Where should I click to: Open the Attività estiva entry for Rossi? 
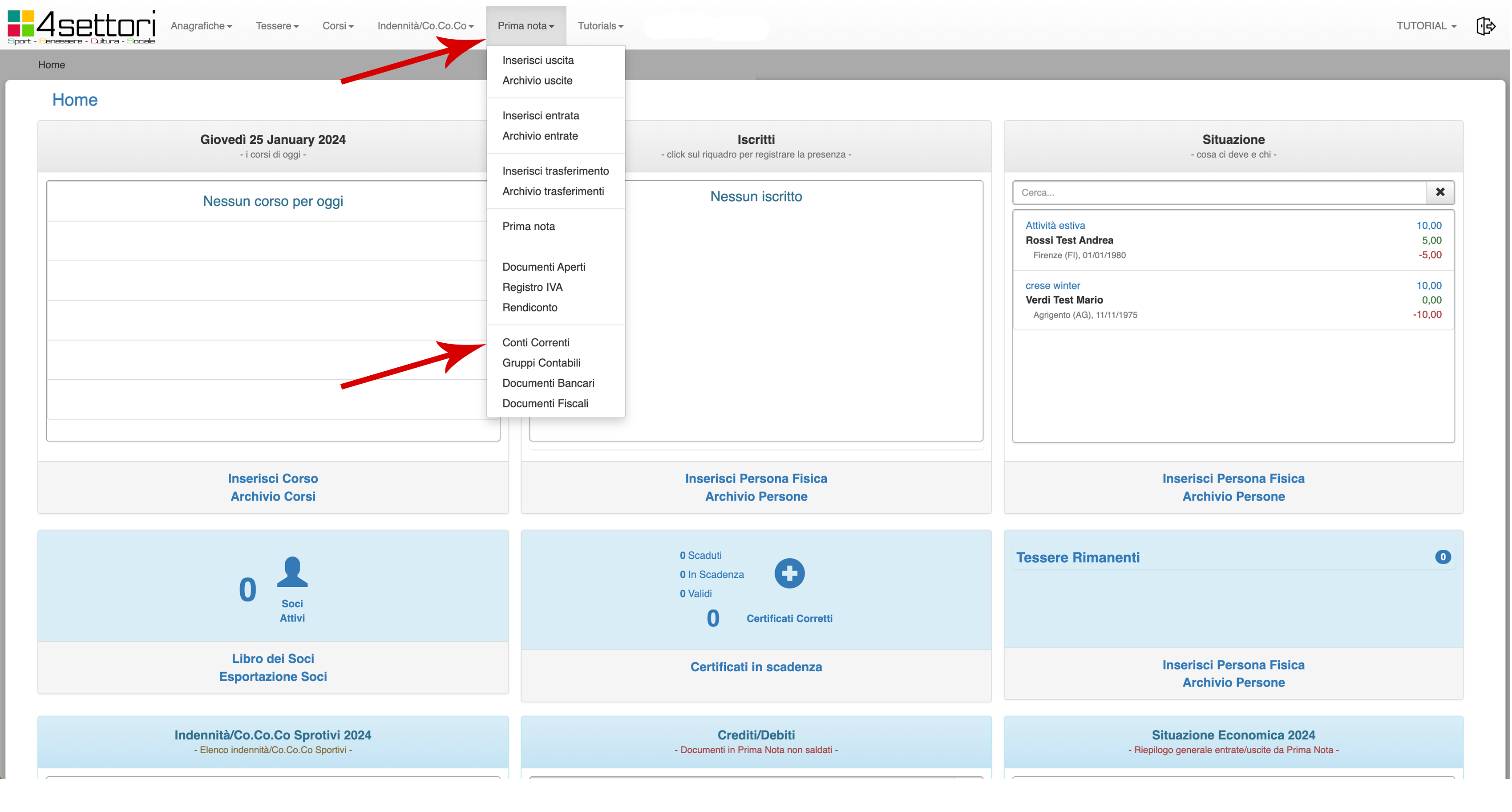(1055, 225)
